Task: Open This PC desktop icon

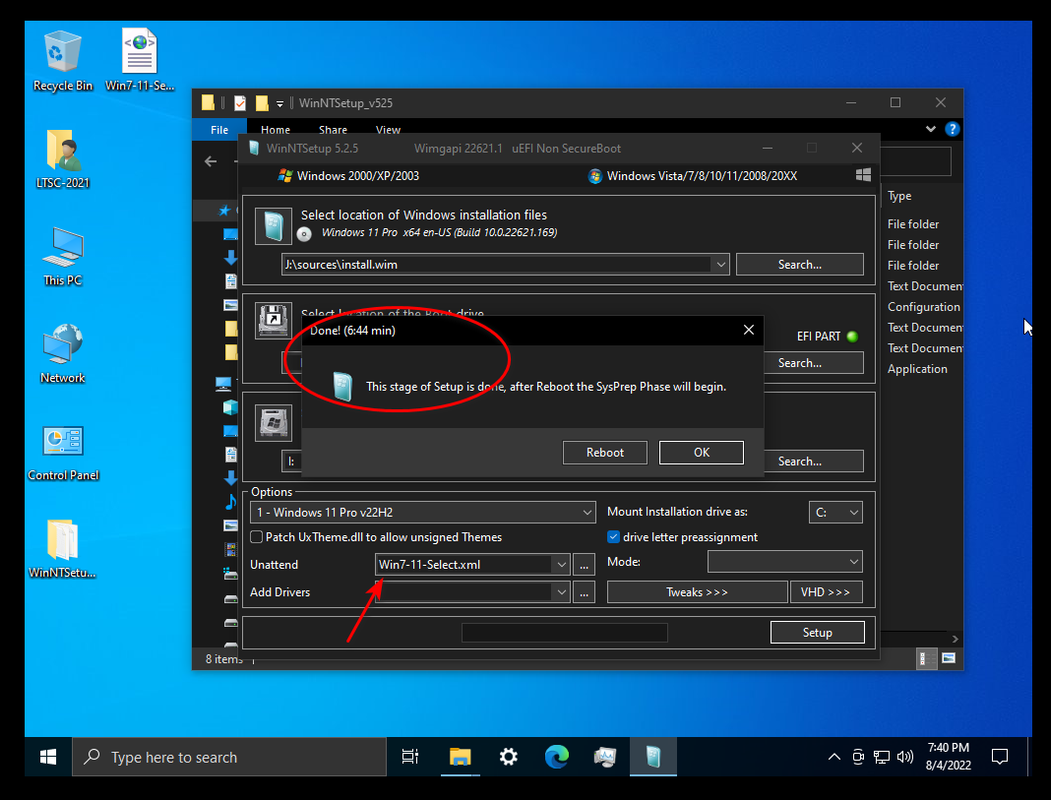Action: tap(62, 257)
